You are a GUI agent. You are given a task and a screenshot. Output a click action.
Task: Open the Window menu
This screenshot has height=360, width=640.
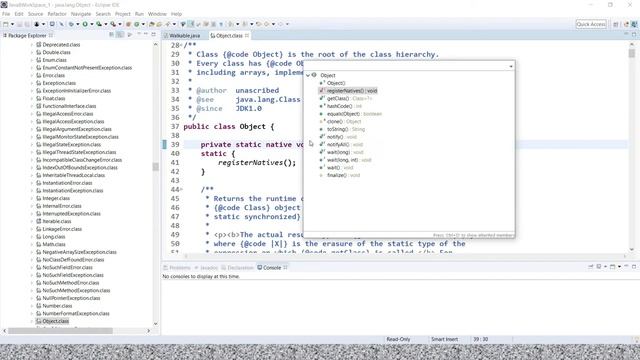157,14
